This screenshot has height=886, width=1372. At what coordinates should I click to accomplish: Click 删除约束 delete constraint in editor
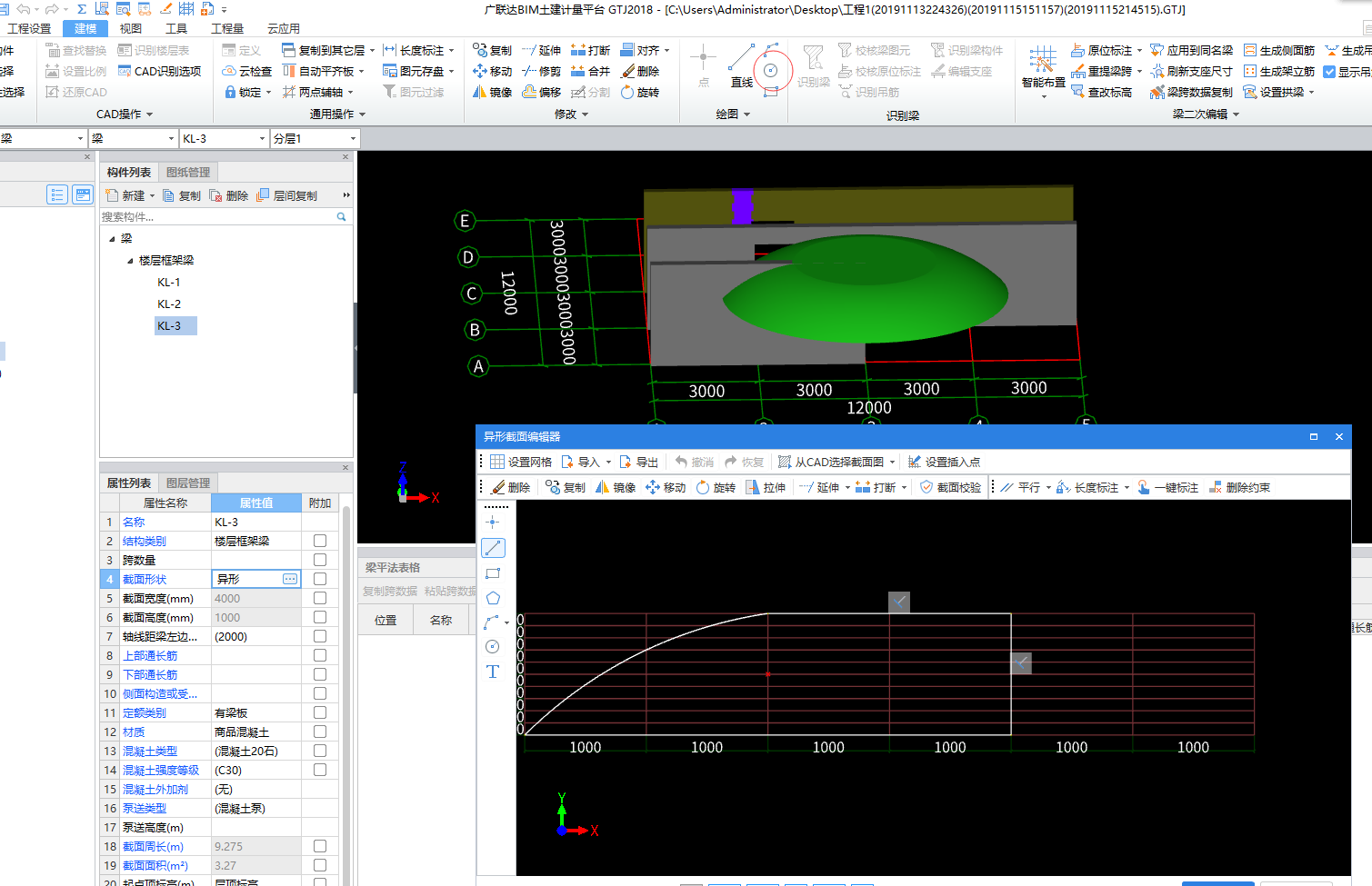pyautogui.click(x=1239, y=487)
